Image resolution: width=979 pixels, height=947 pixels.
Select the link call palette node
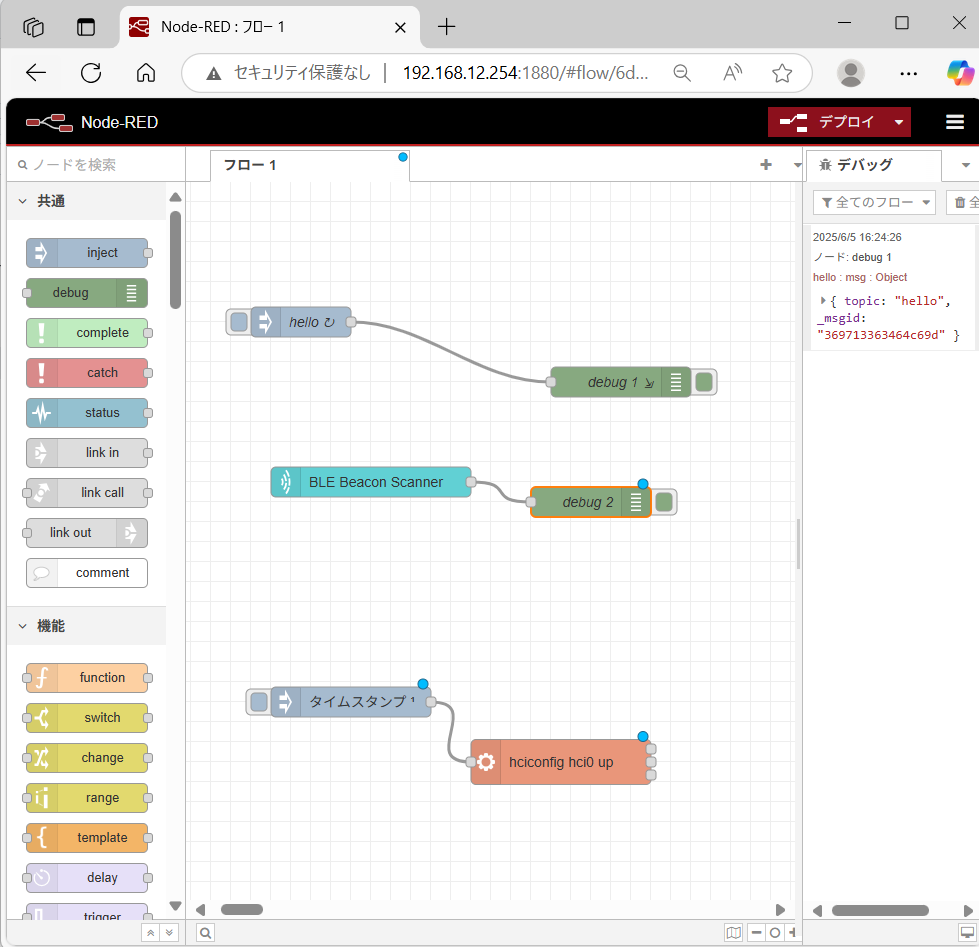[x=87, y=493]
